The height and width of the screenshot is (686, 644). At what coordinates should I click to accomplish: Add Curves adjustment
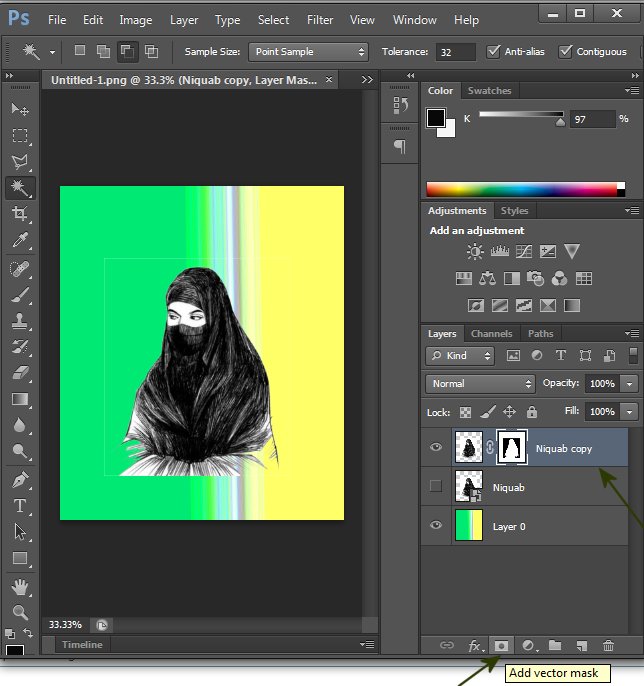tap(524, 252)
